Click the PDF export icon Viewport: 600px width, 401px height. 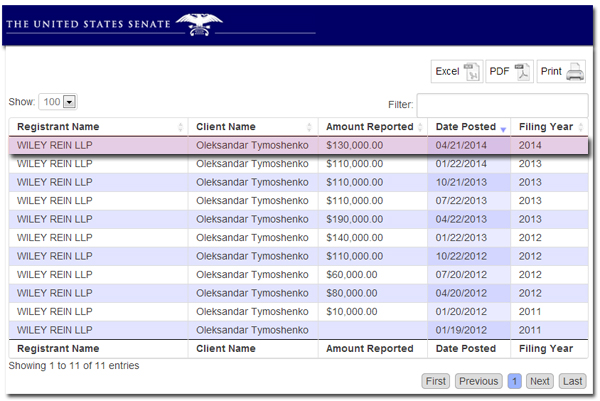(x=522, y=72)
